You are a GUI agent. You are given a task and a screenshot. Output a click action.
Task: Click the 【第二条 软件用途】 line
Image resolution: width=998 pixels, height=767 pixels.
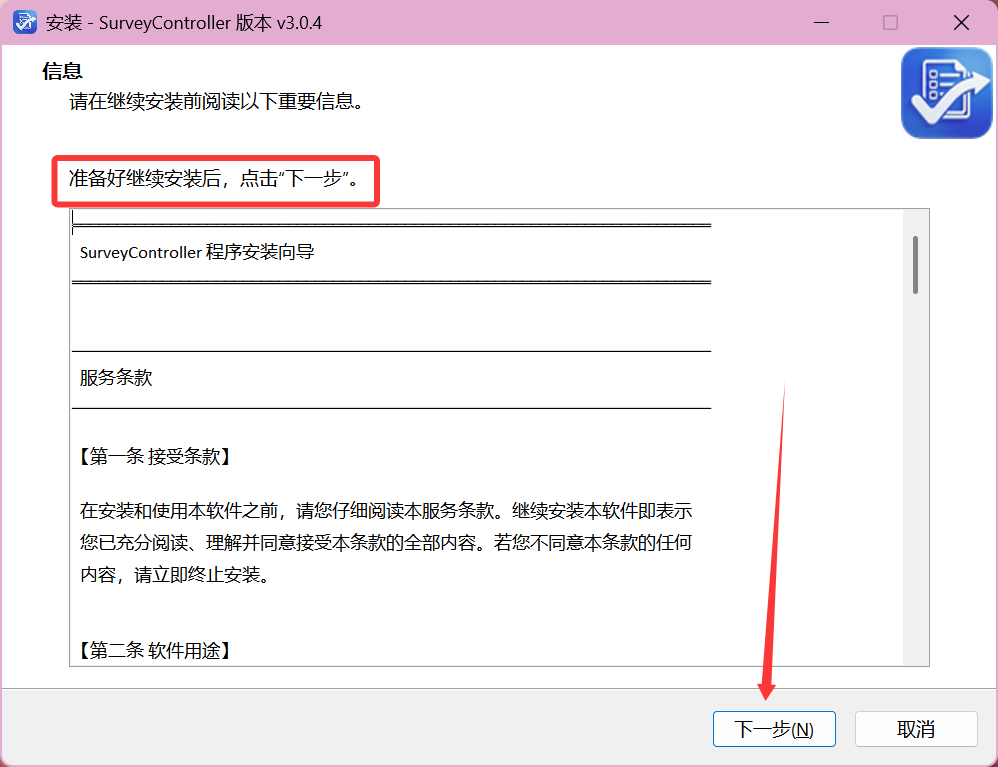coord(155,651)
